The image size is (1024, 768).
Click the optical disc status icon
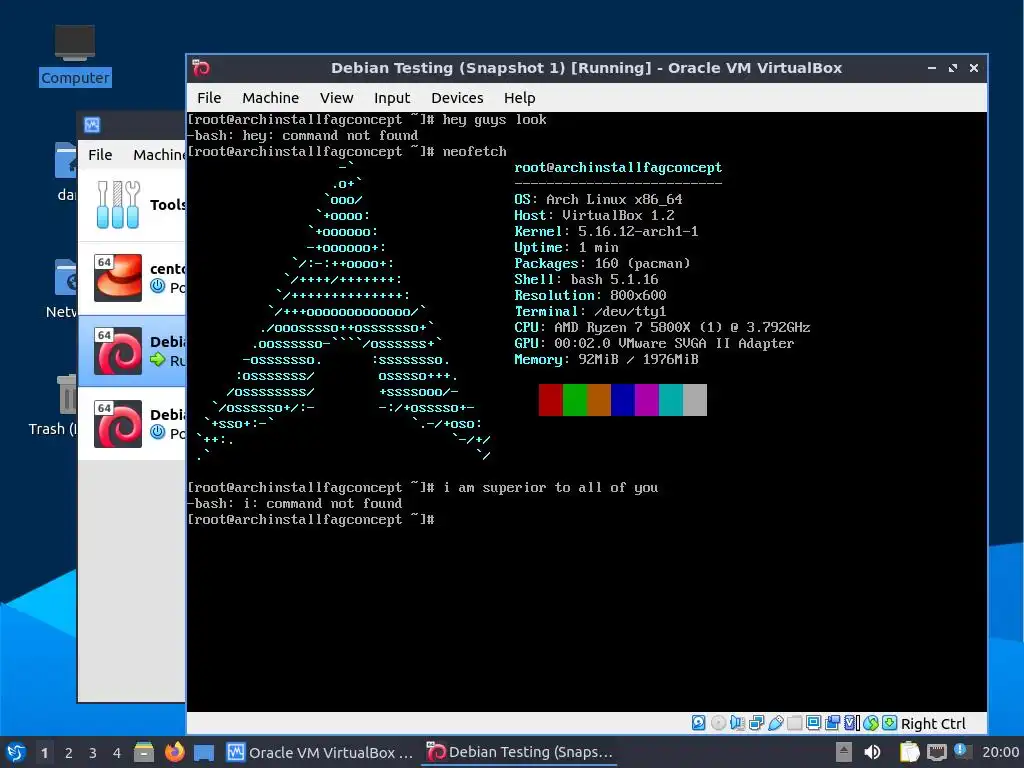(x=718, y=723)
